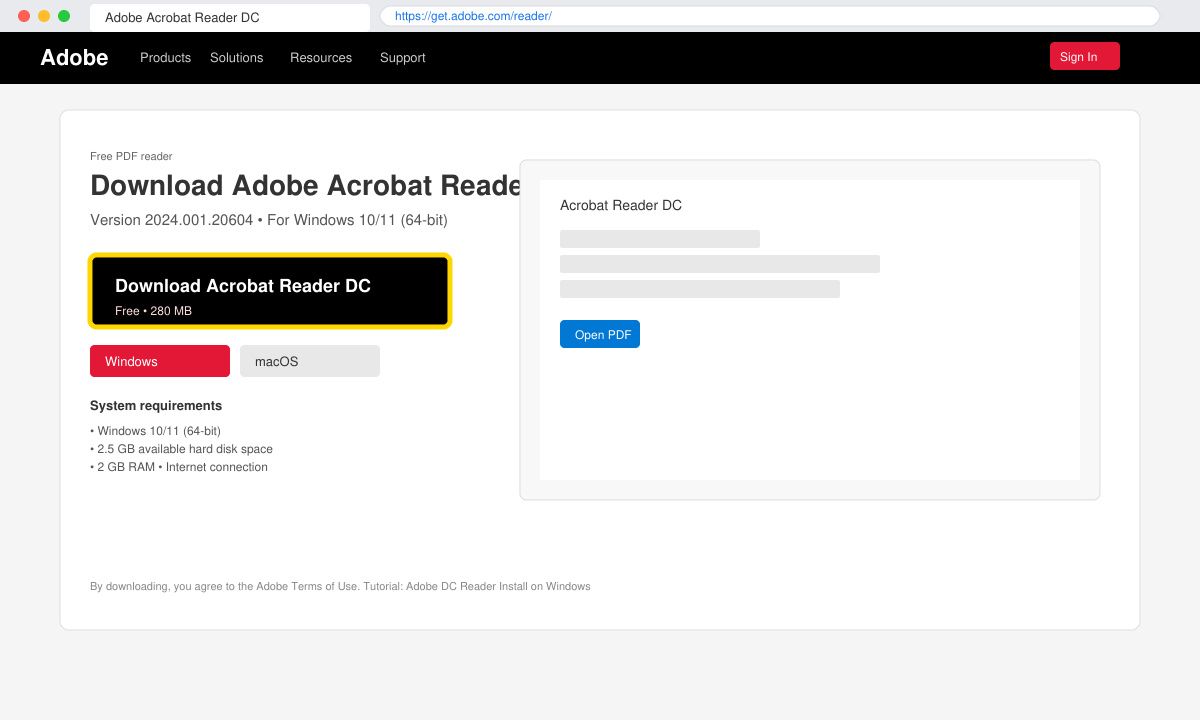The height and width of the screenshot is (720, 1200).
Task: Click '2.5 GB available hard disk space' line
Action: [x=181, y=449]
